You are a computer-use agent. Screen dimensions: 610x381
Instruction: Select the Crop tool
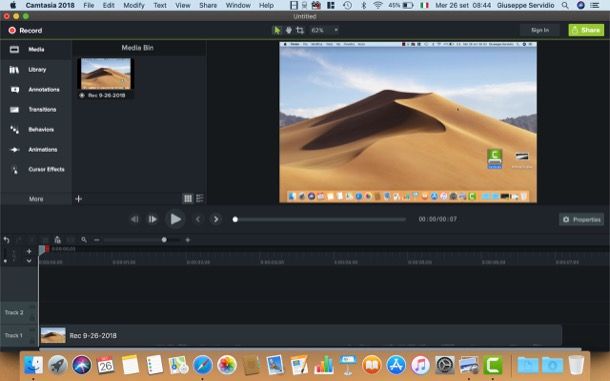point(300,30)
